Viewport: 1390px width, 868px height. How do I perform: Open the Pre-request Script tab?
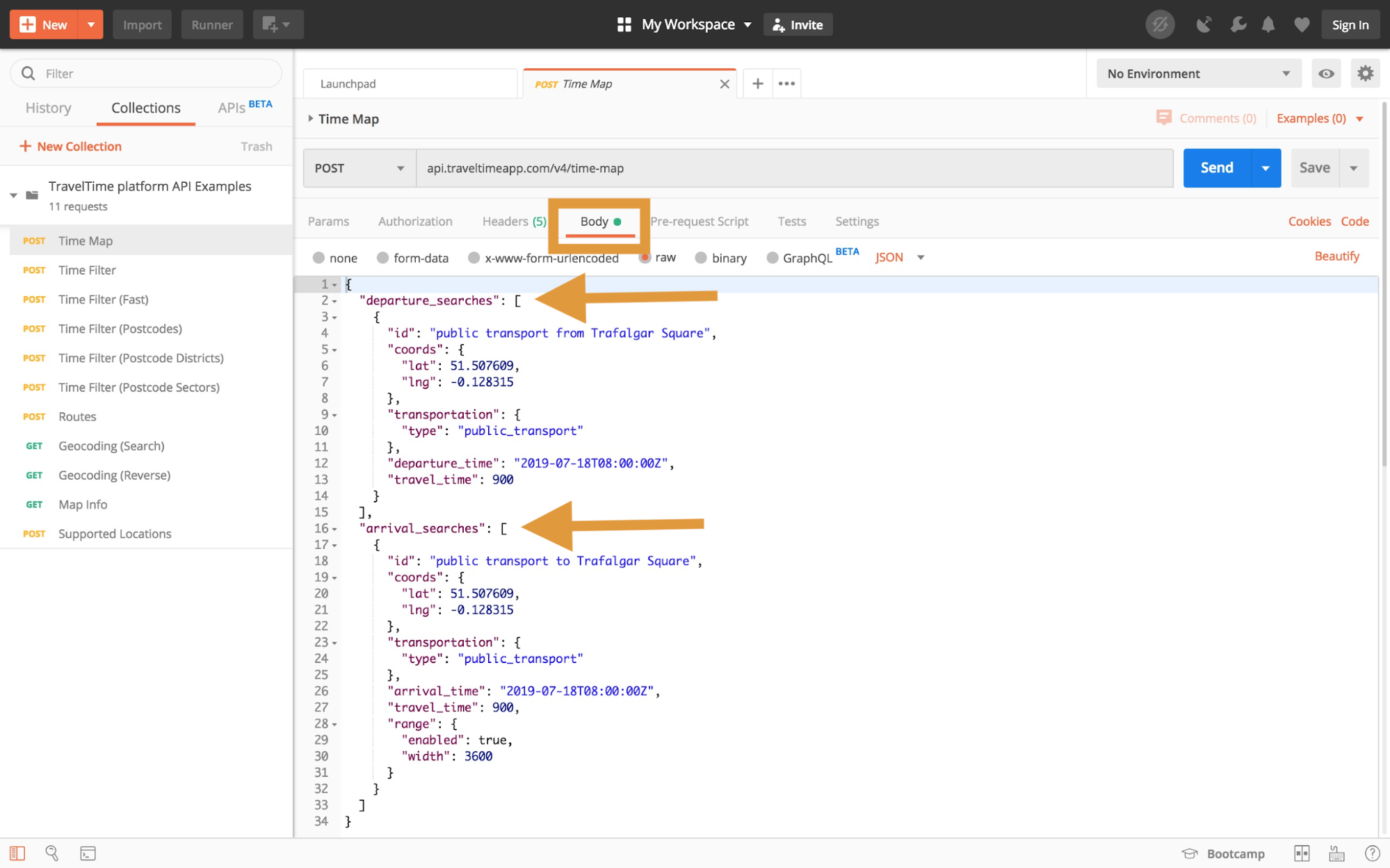[699, 221]
